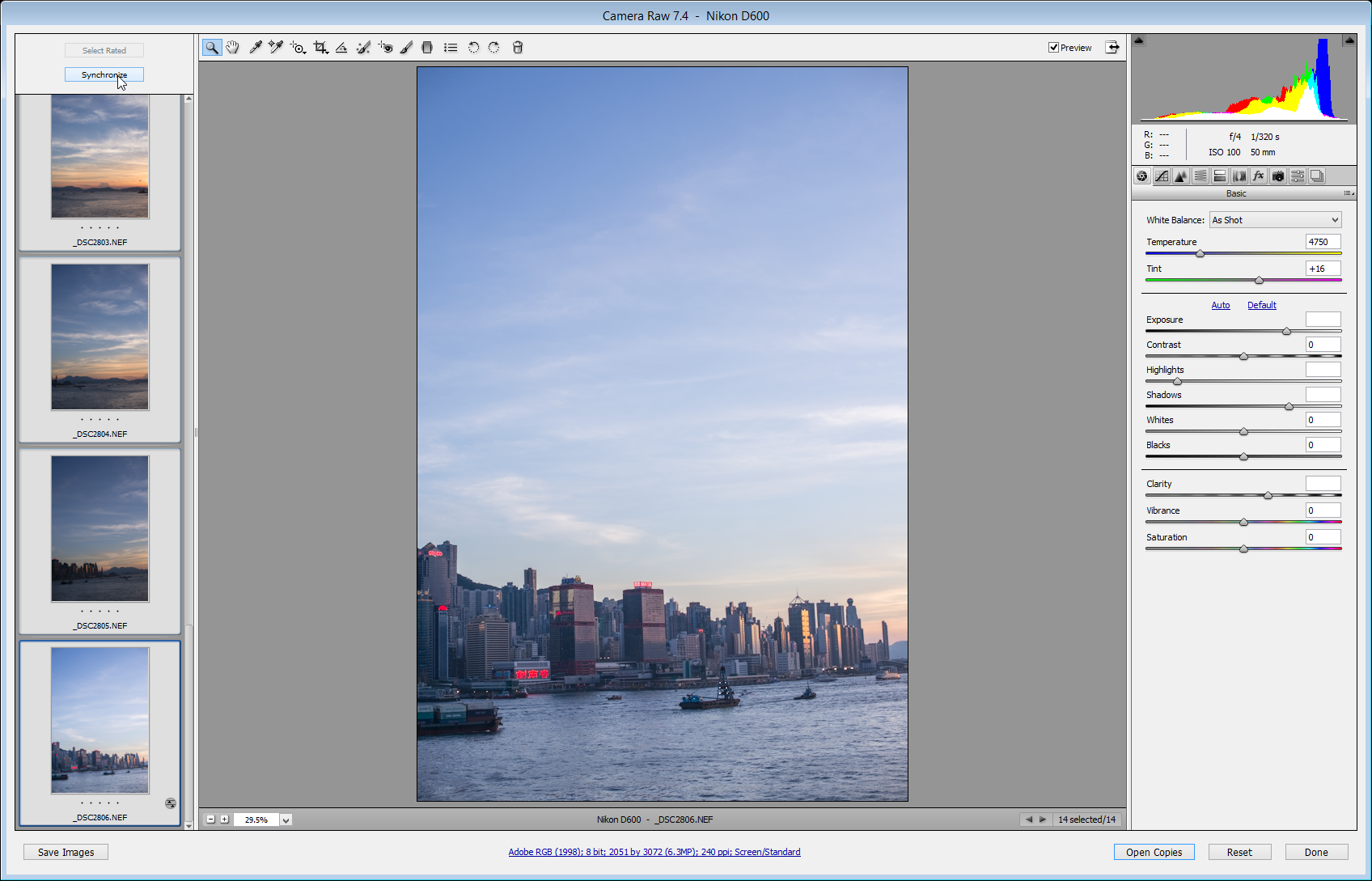Open the Basic panel flyout menu

(x=1349, y=193)
